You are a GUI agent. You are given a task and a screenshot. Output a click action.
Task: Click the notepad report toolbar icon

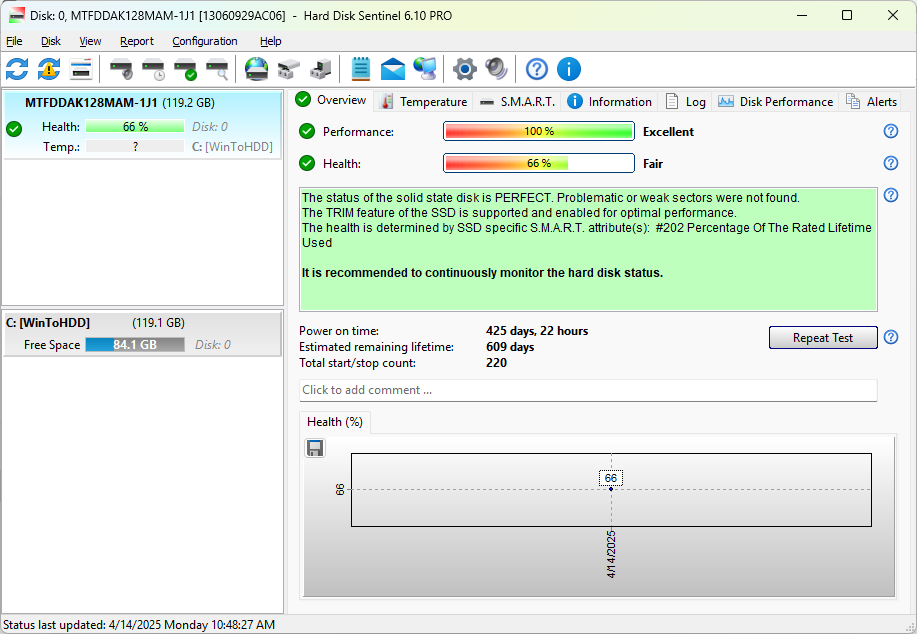tap(361, 69)
